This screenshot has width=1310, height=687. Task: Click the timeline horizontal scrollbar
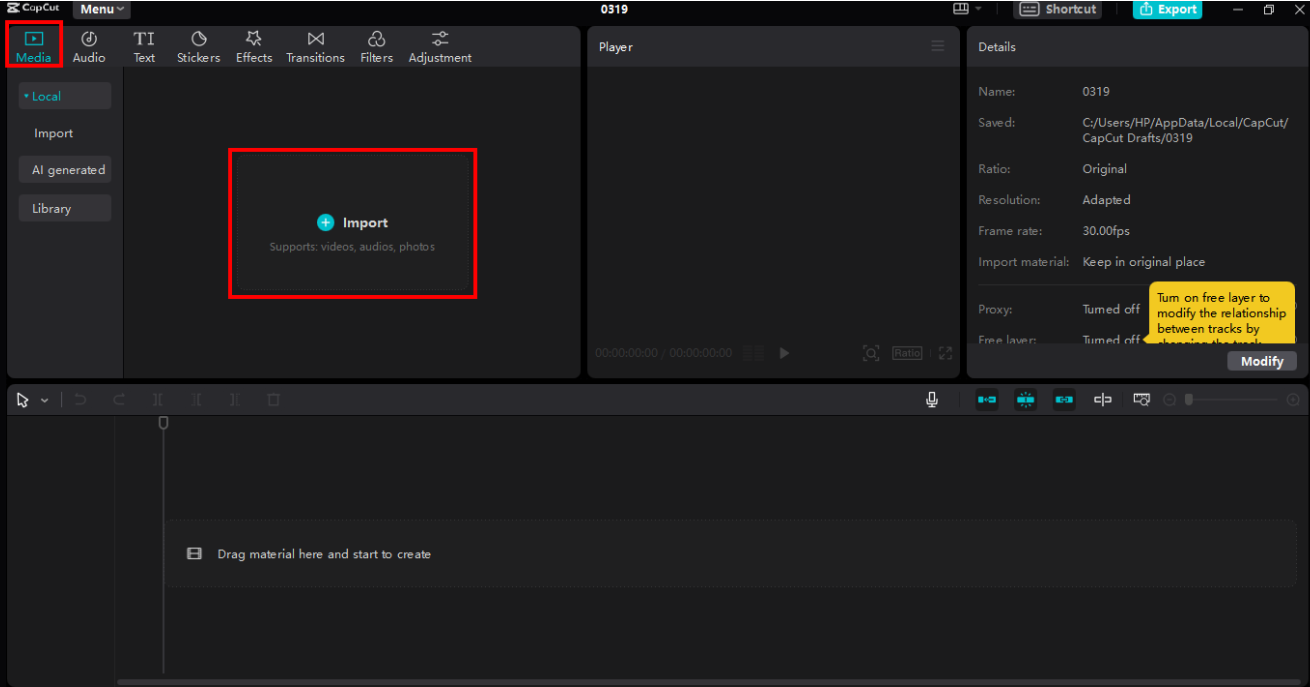point(709,682)
